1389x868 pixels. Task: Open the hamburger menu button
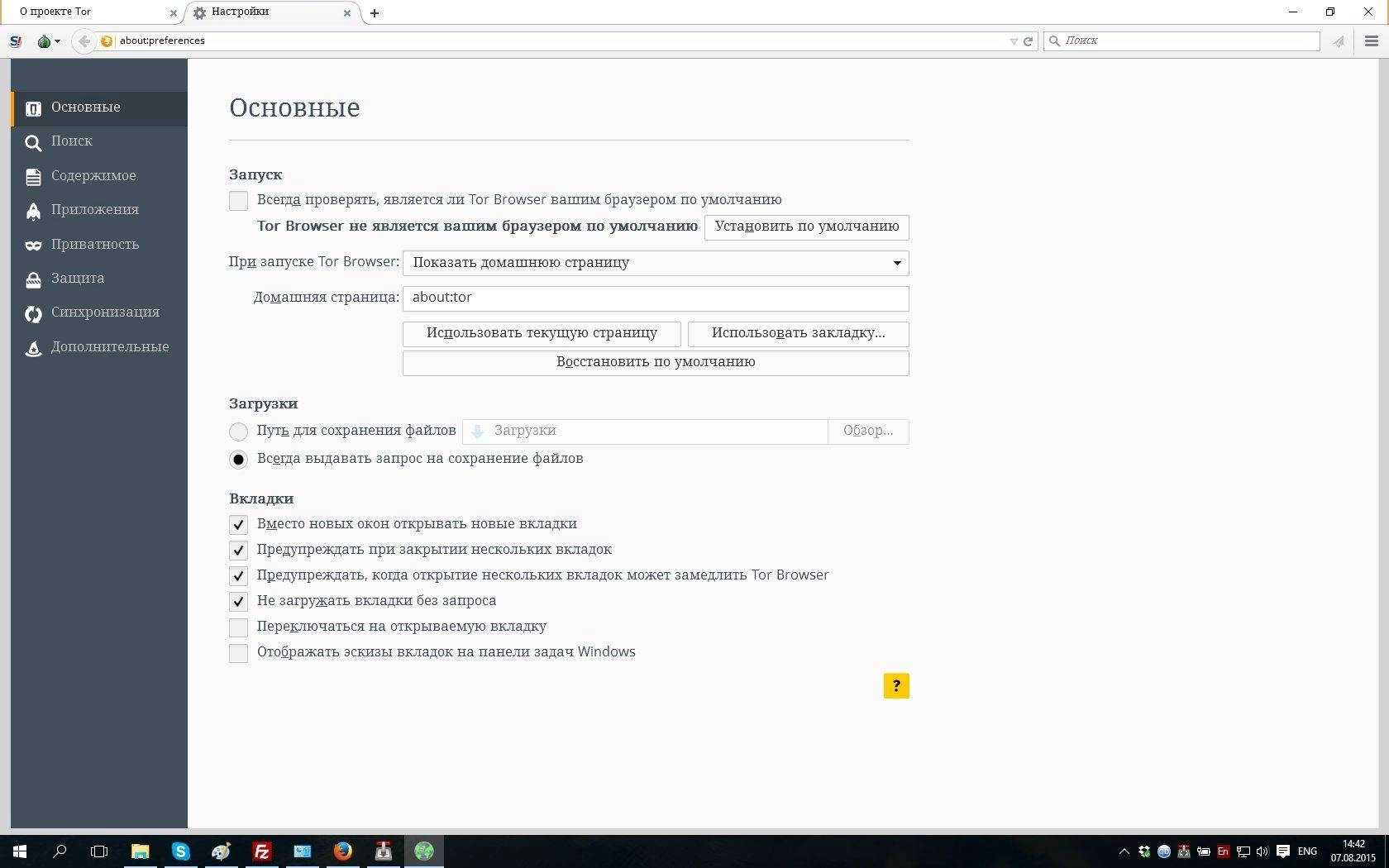[x=1371, y=41]
